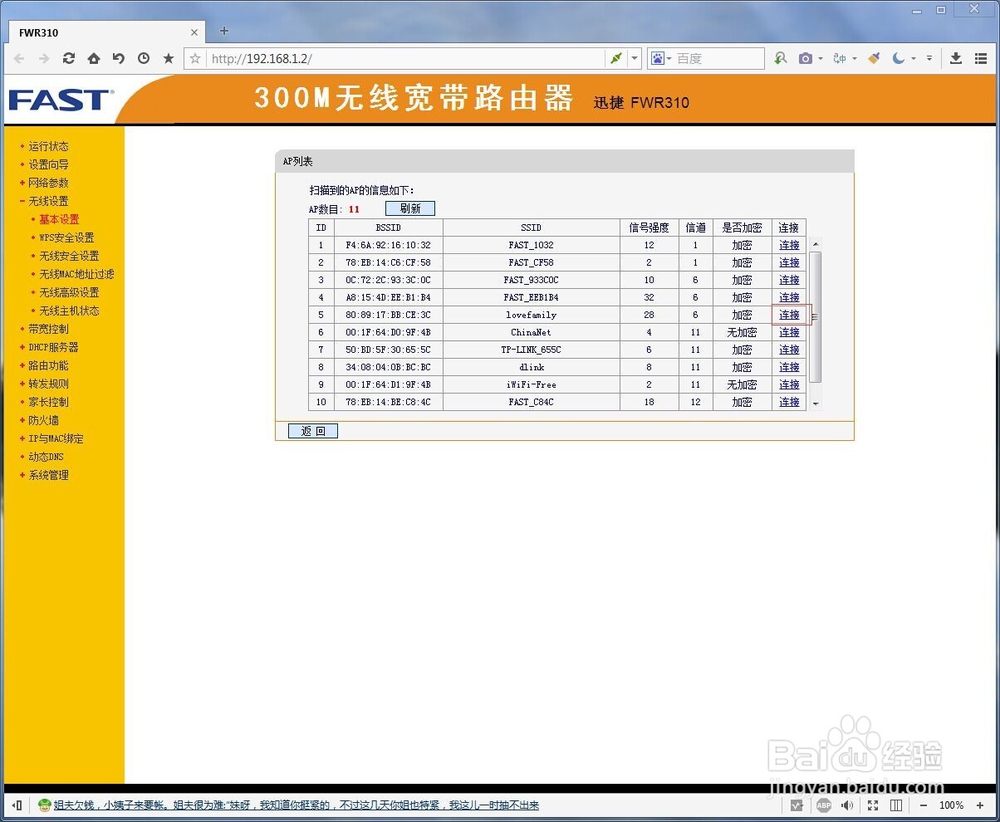Expand 网络参数 sidebar section

pos(48,183)
